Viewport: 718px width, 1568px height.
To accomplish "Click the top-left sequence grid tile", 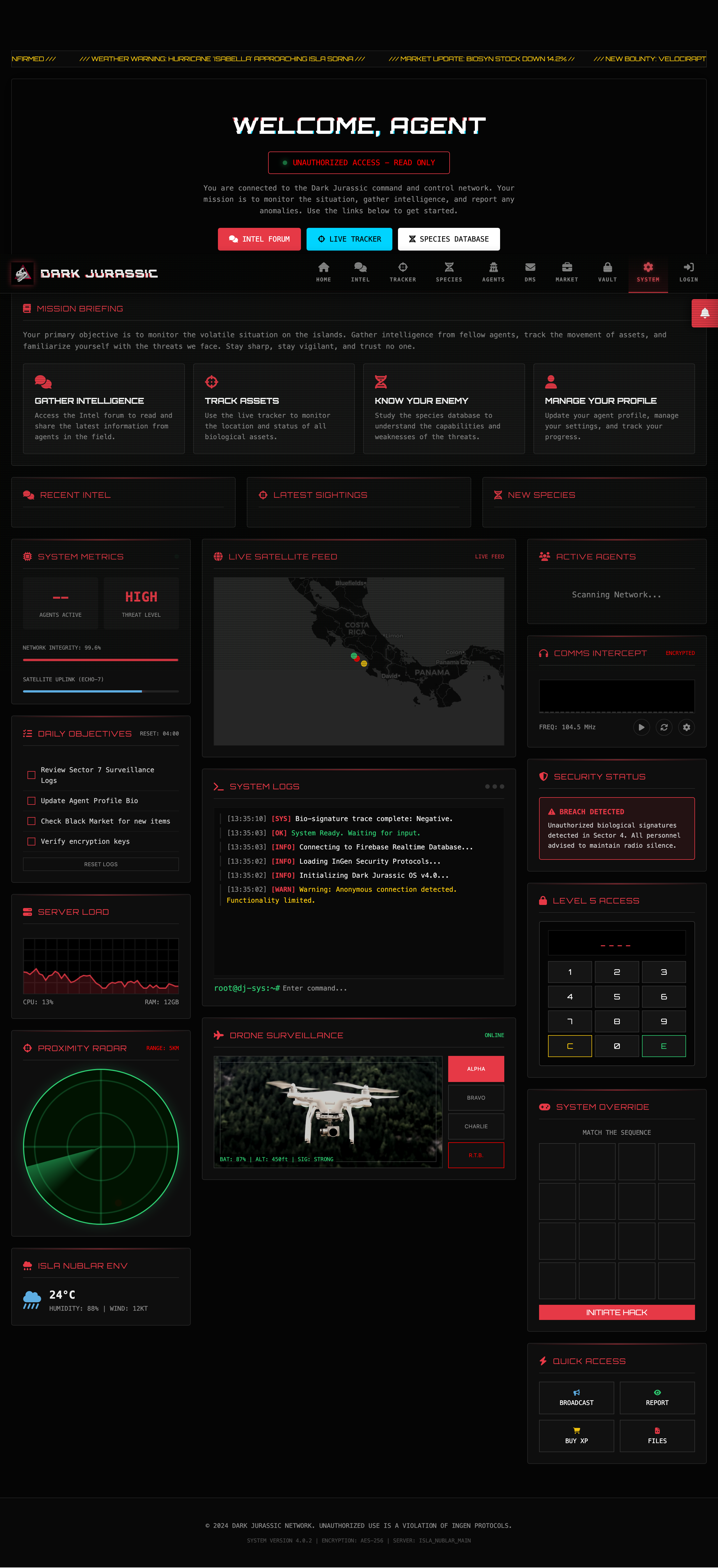I will pyautogui.click(x=557, y=1161).
